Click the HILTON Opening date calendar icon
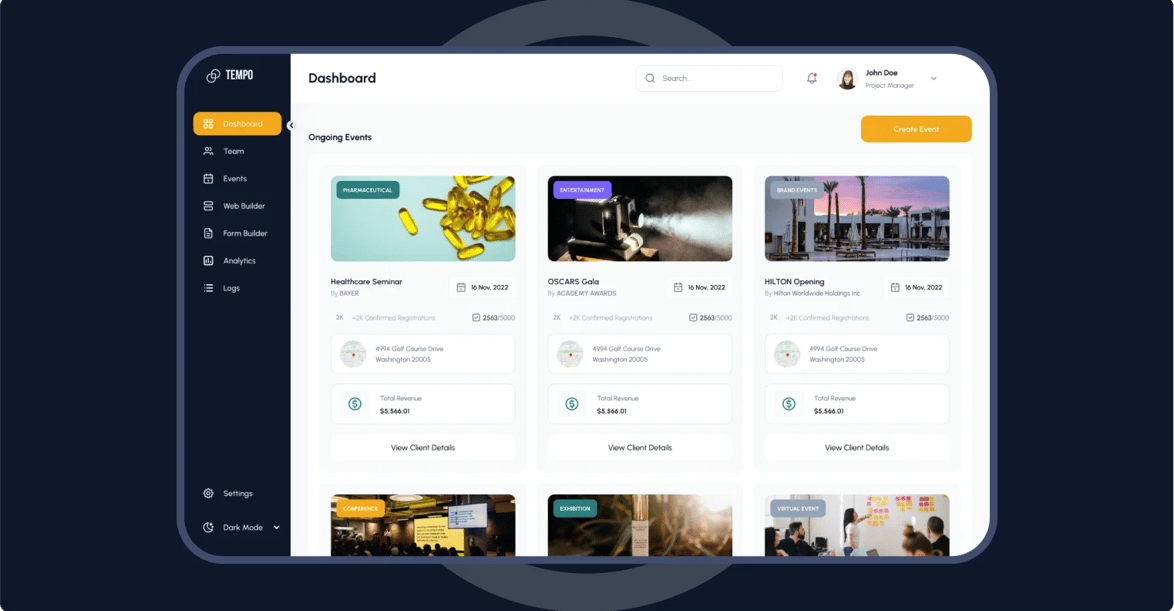1174x611 pixels. click(x=895, y=288)
